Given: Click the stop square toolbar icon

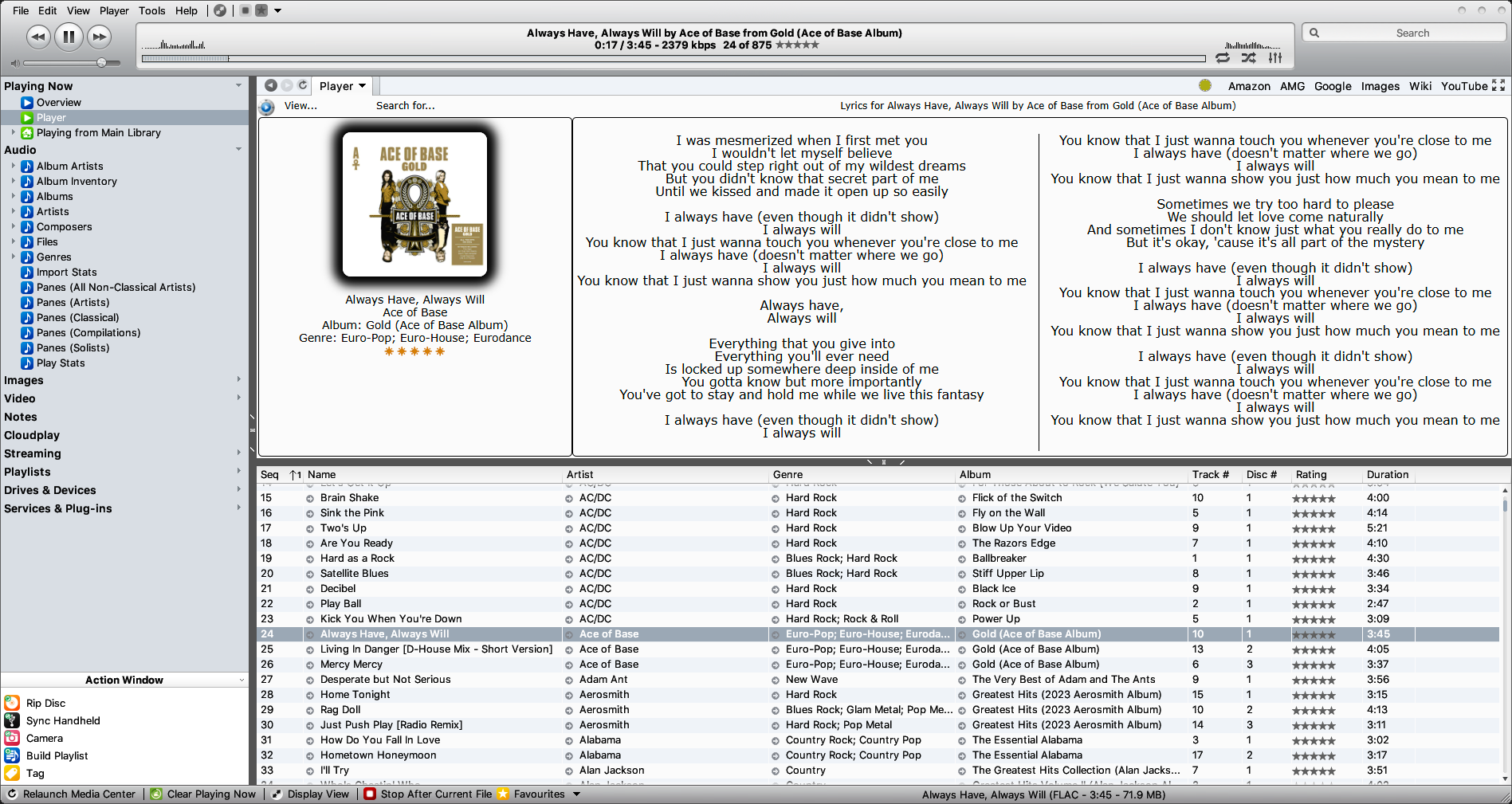Looking at the screenshot, I should pos(245,10).
